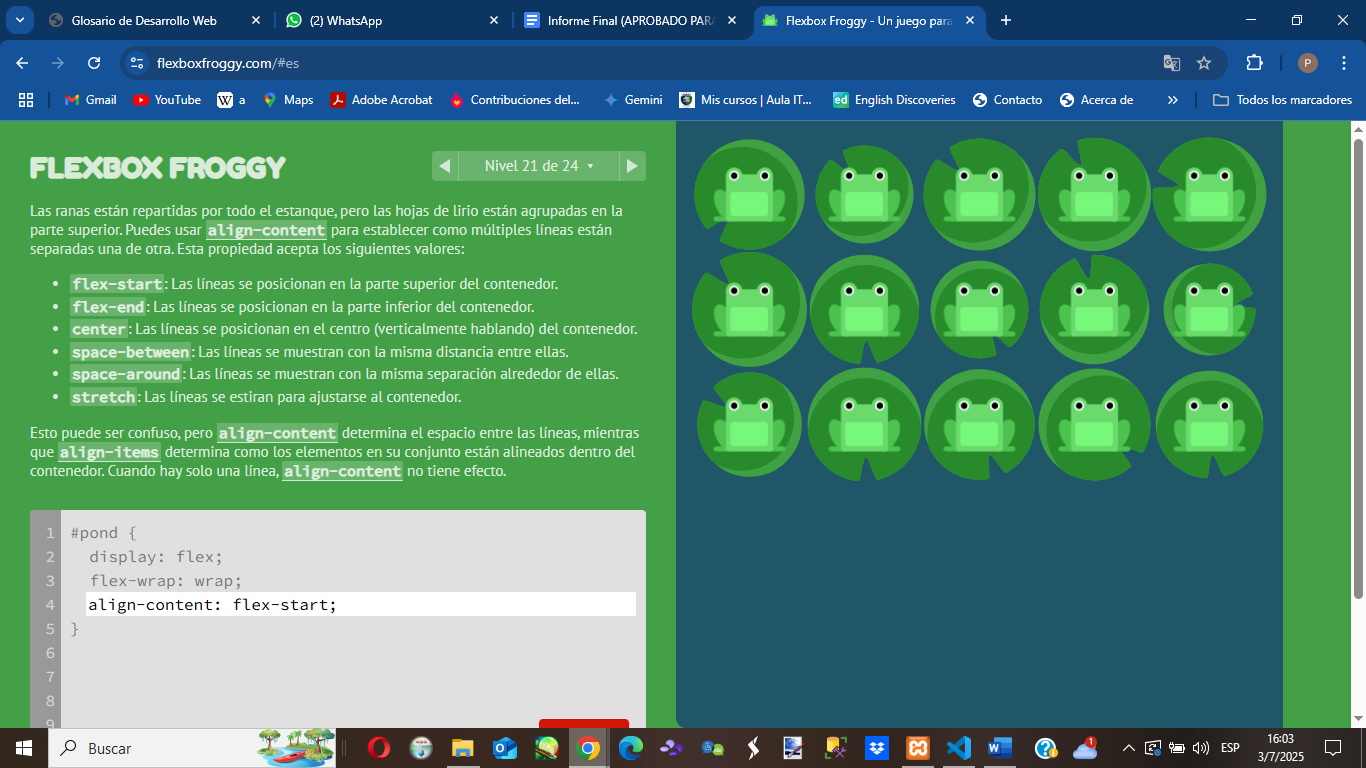The width and height of the screenshot is (1366, 768).
Task: Open the Maps bookmark
Action: pos(288,100)
